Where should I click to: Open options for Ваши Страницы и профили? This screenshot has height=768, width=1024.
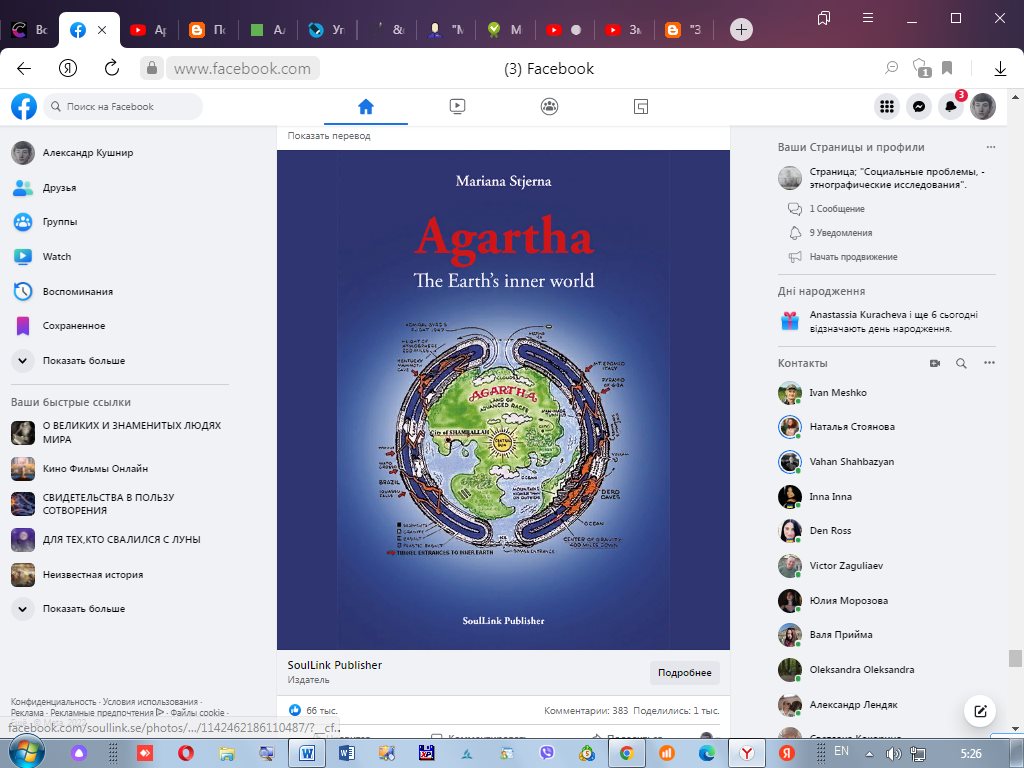pyautogui.click(x=991, y=147)
